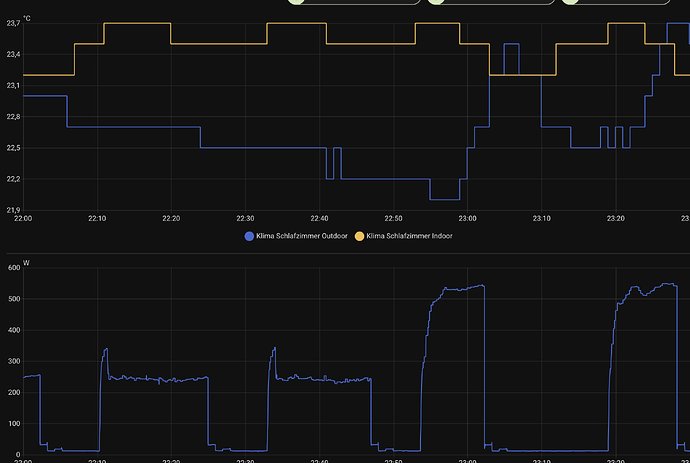Click the 23,7 temperature axis label
Screen dimensions: 690x463
point(13,23)
